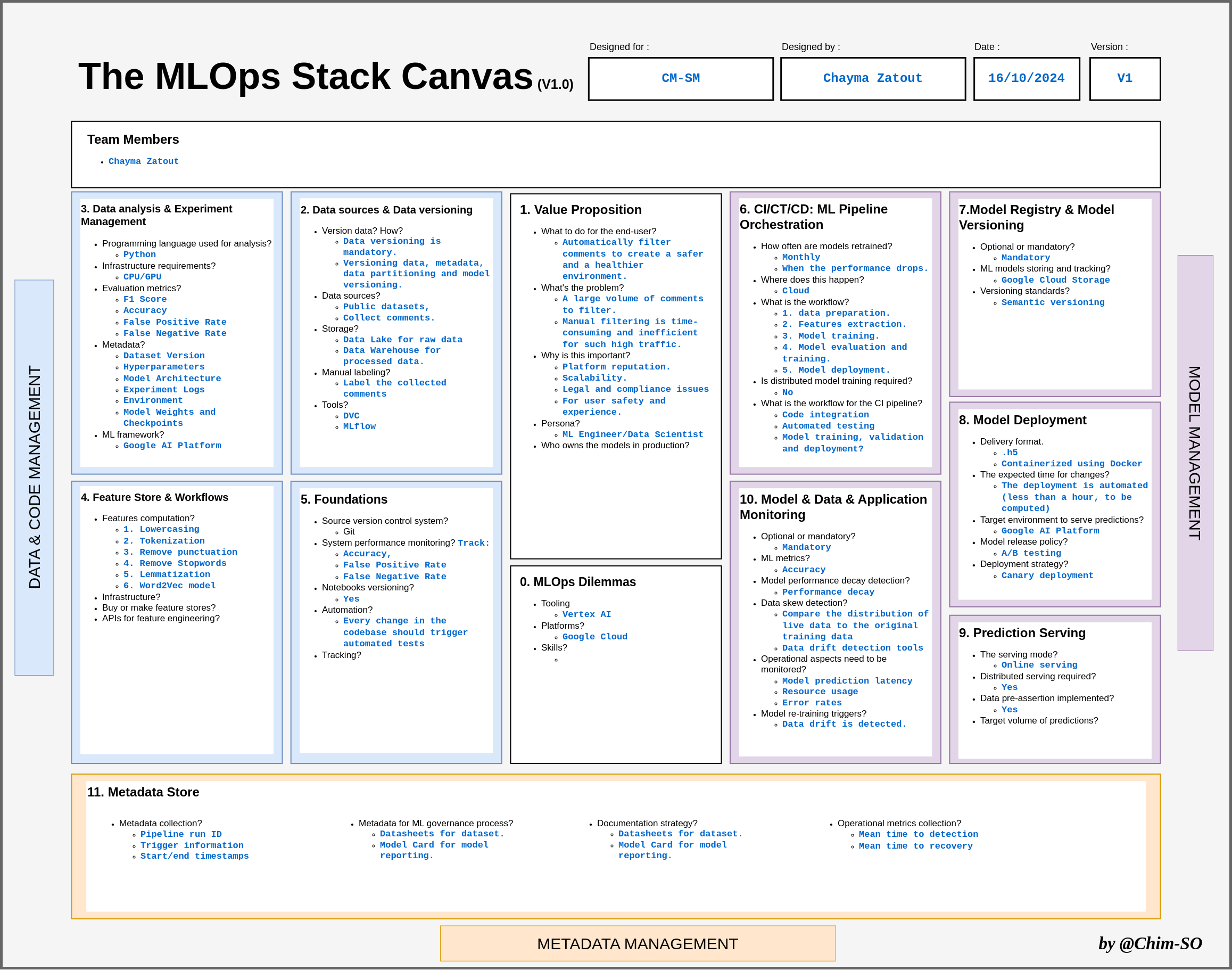Click 'Mean time to recovery' metric
Viewport: 1232px width, 970px height.
915,845
